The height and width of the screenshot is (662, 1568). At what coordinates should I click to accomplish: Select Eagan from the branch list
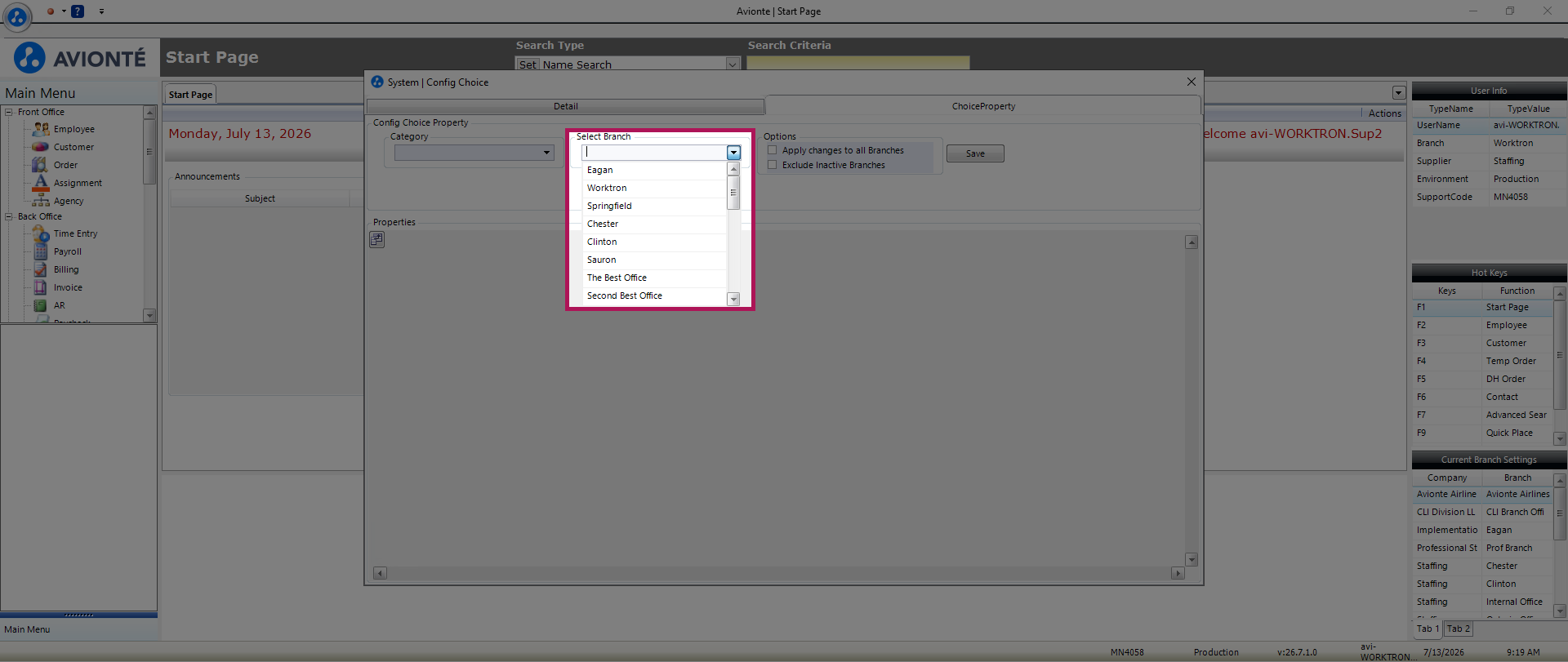[x=655, y=170]
